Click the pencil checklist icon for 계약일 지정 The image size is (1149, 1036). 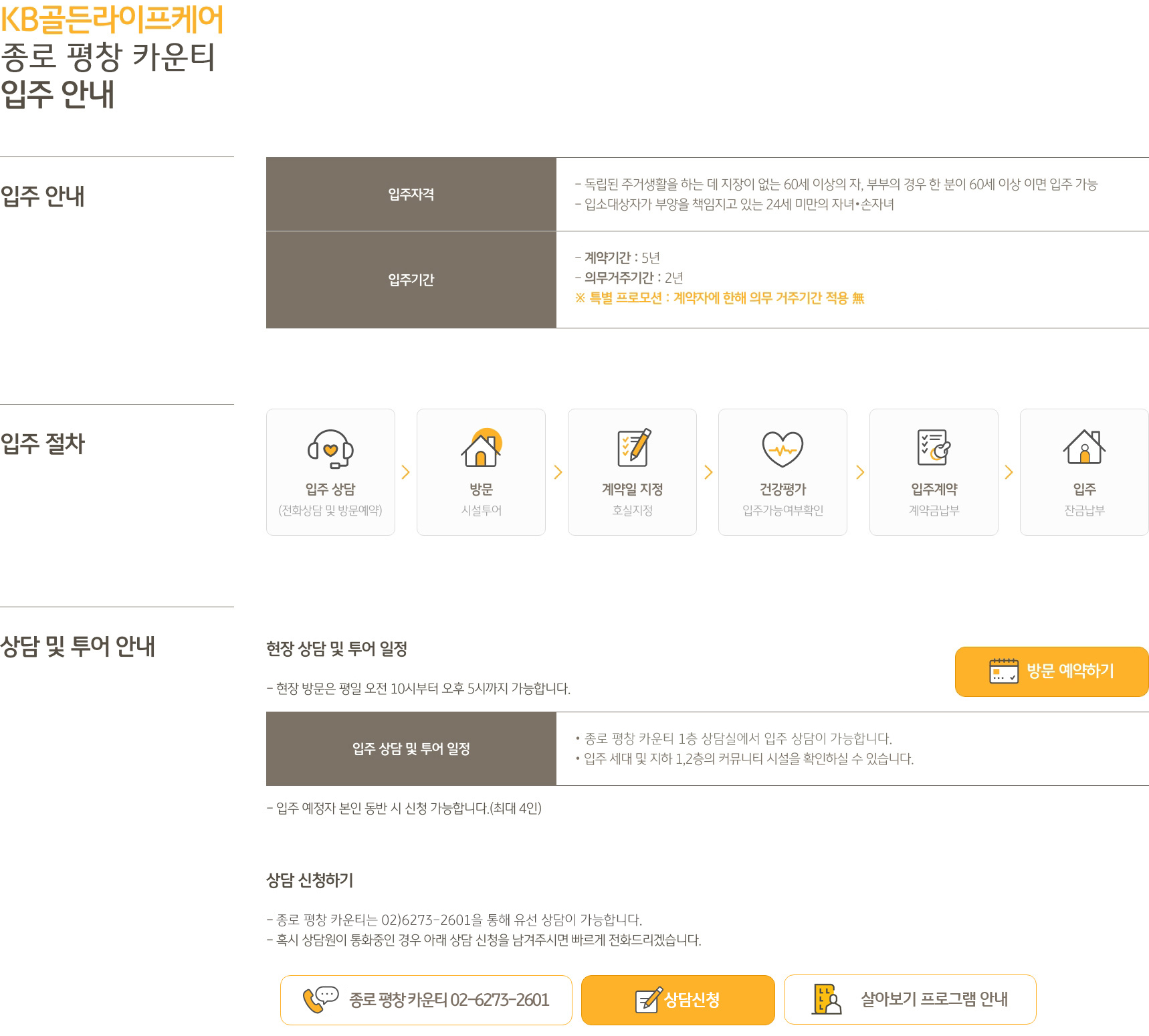pyautogui.click(x=633, y=447)
